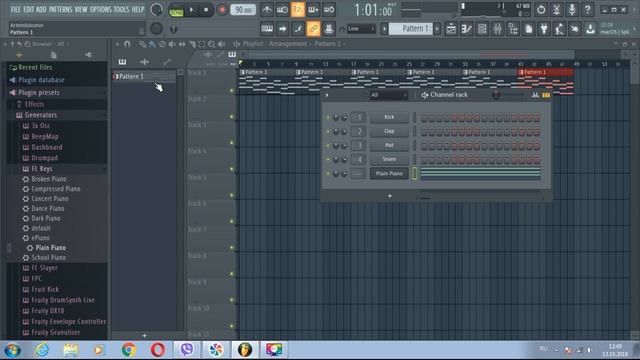Viewport: 640px width, 360px height.
Task: Toggle the link/multilink controllers icon
Action: pyautogui.click(x=313, y=29)
